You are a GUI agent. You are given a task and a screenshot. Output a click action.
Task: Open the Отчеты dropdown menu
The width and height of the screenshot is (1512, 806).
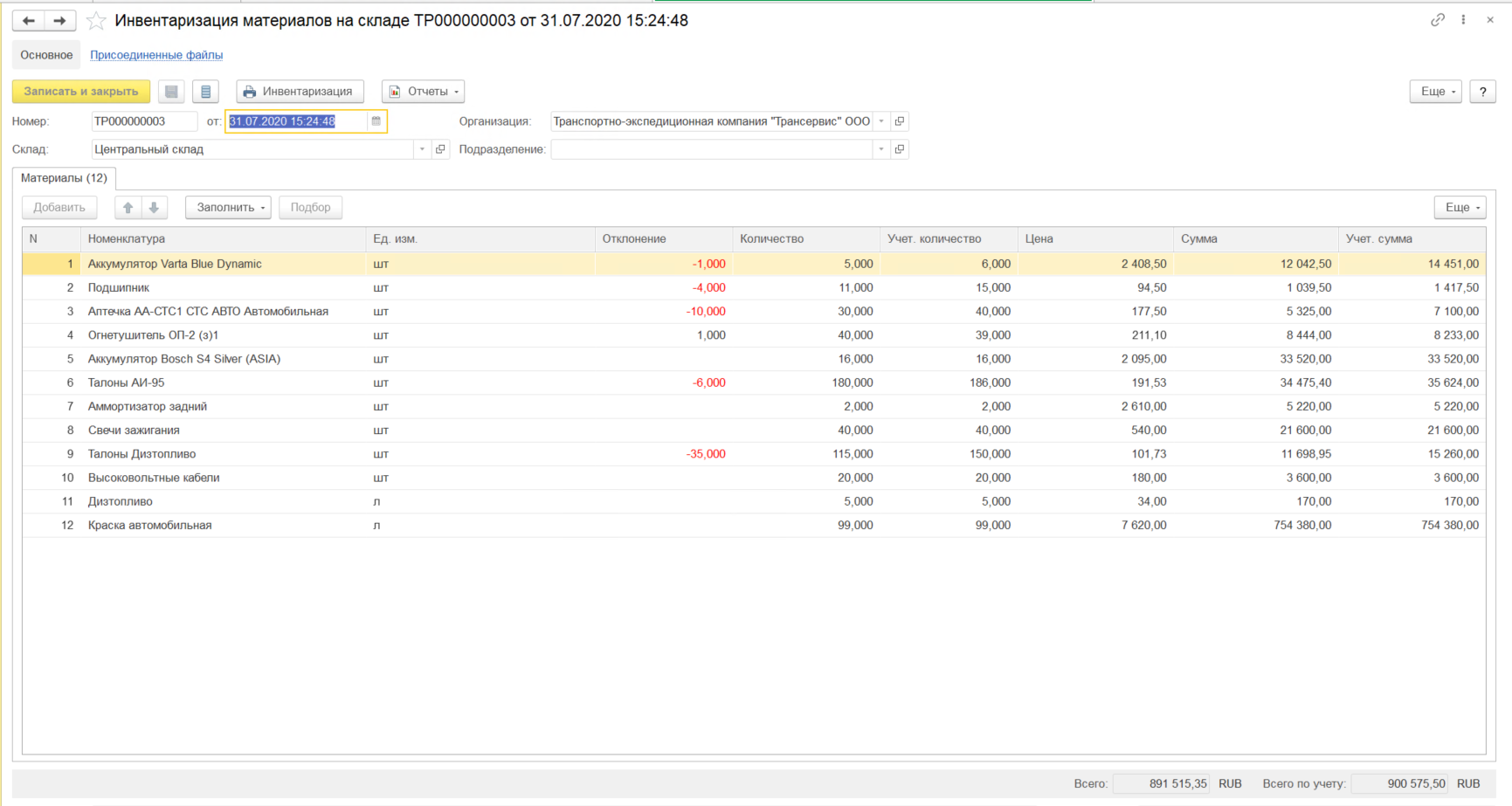tap(423, 92)
